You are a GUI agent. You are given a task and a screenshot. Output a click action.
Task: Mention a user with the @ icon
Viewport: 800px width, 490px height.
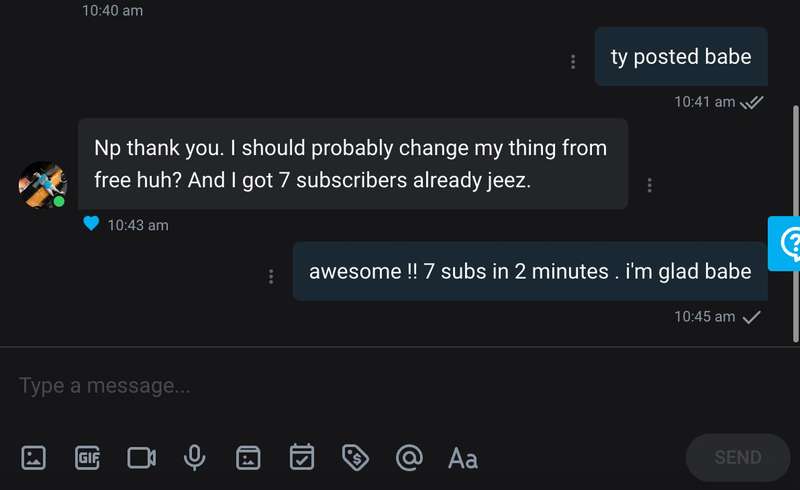click(409, 457)
